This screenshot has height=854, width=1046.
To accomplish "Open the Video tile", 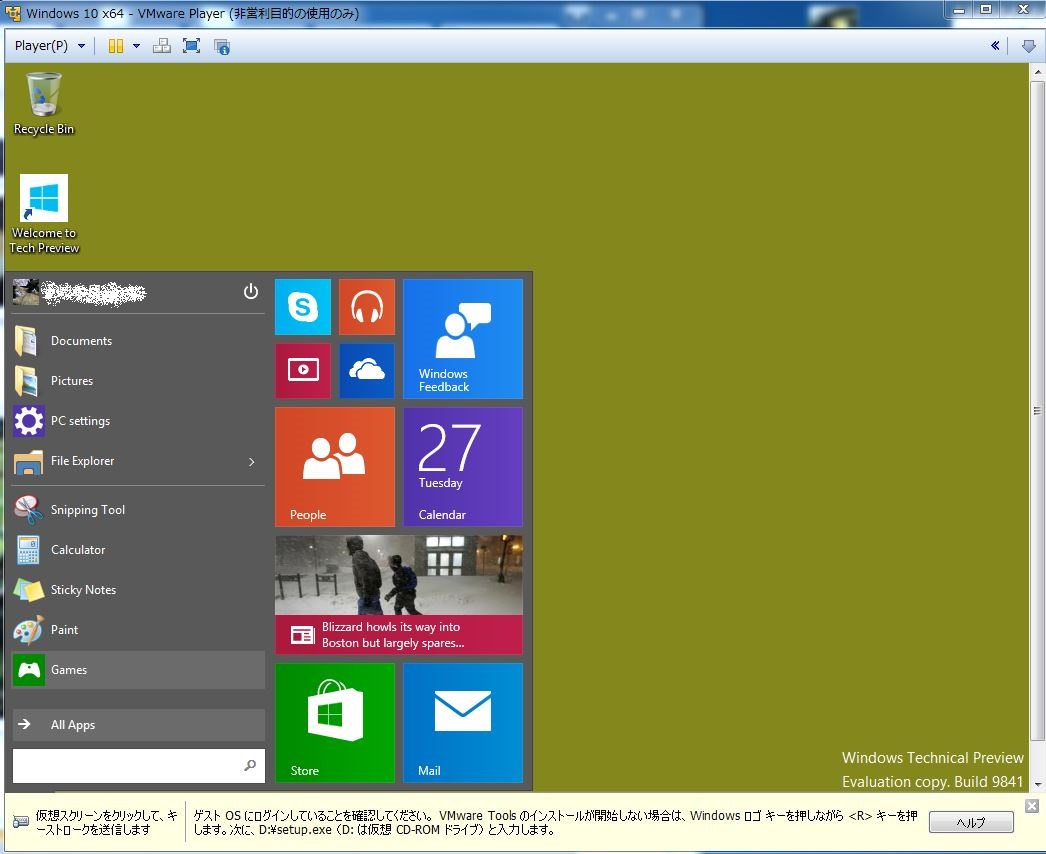I will click(303, 370).
